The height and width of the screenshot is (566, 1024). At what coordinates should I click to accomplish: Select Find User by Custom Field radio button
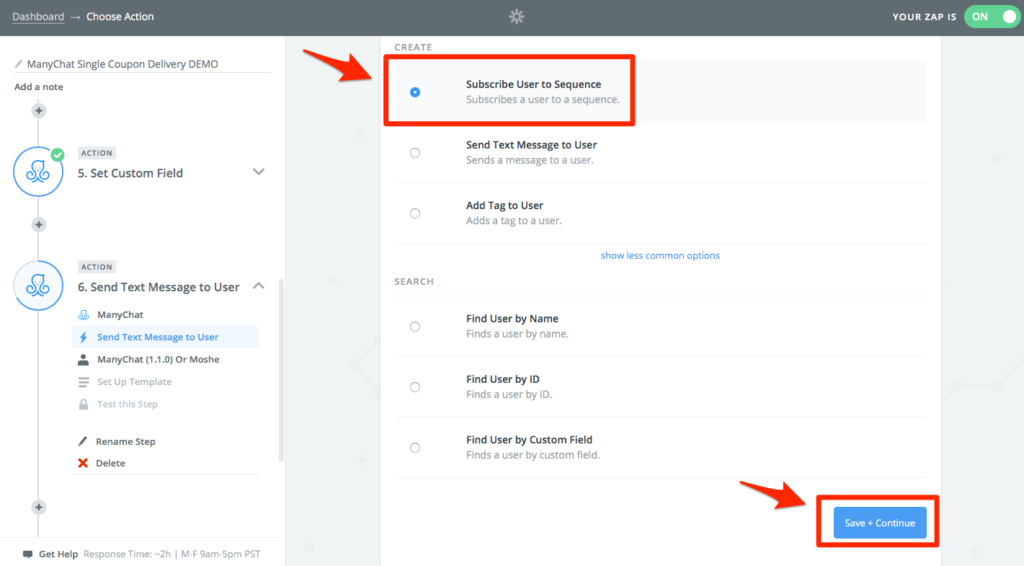coord(415,448)
